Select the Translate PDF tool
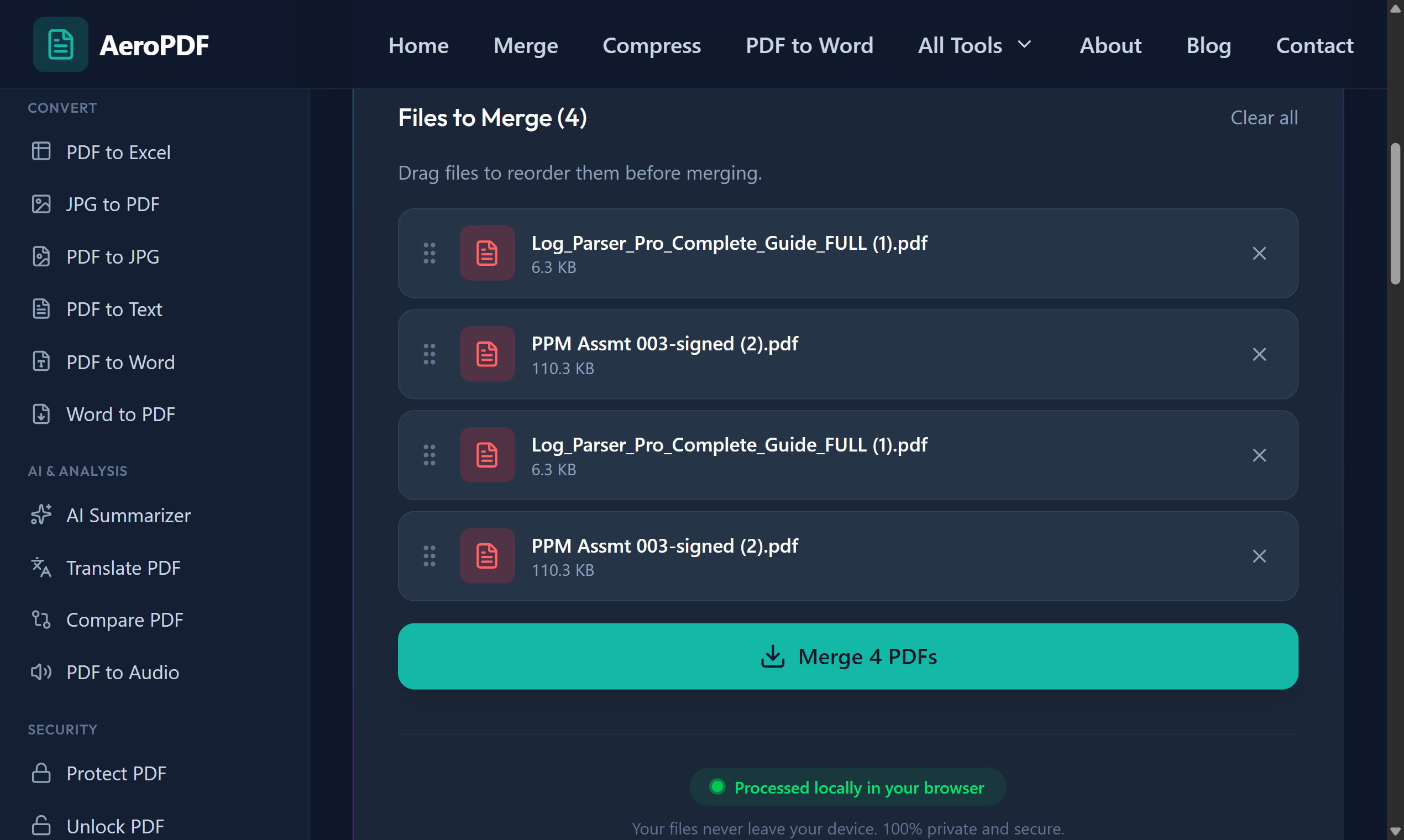The width and height of the screenshot is (1404, 840). tap(123, 568)
